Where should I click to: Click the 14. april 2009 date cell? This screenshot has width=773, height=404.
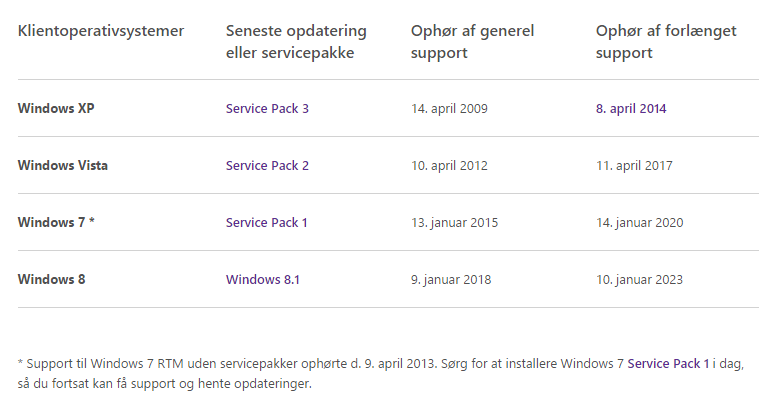[449, 108]
